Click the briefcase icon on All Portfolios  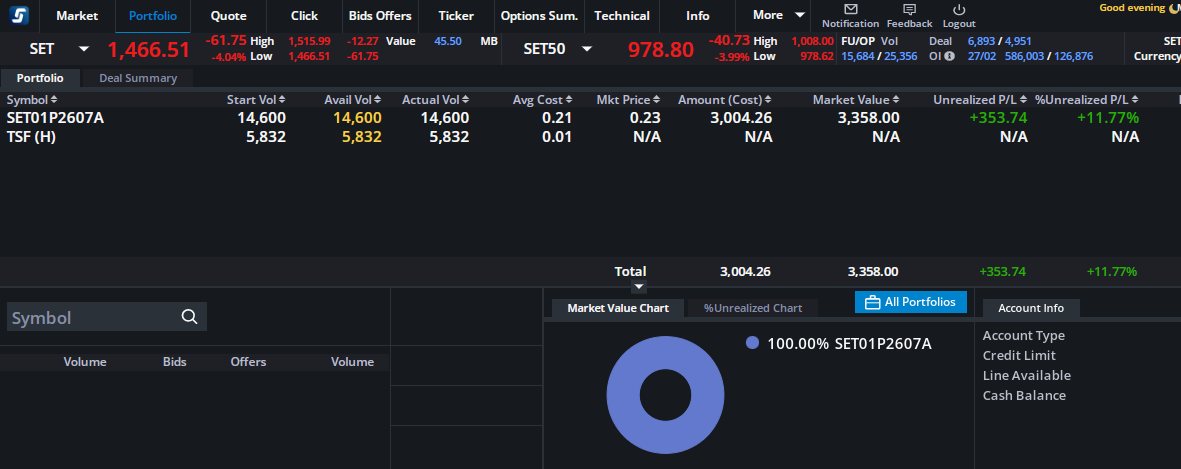tap(872, 303)
